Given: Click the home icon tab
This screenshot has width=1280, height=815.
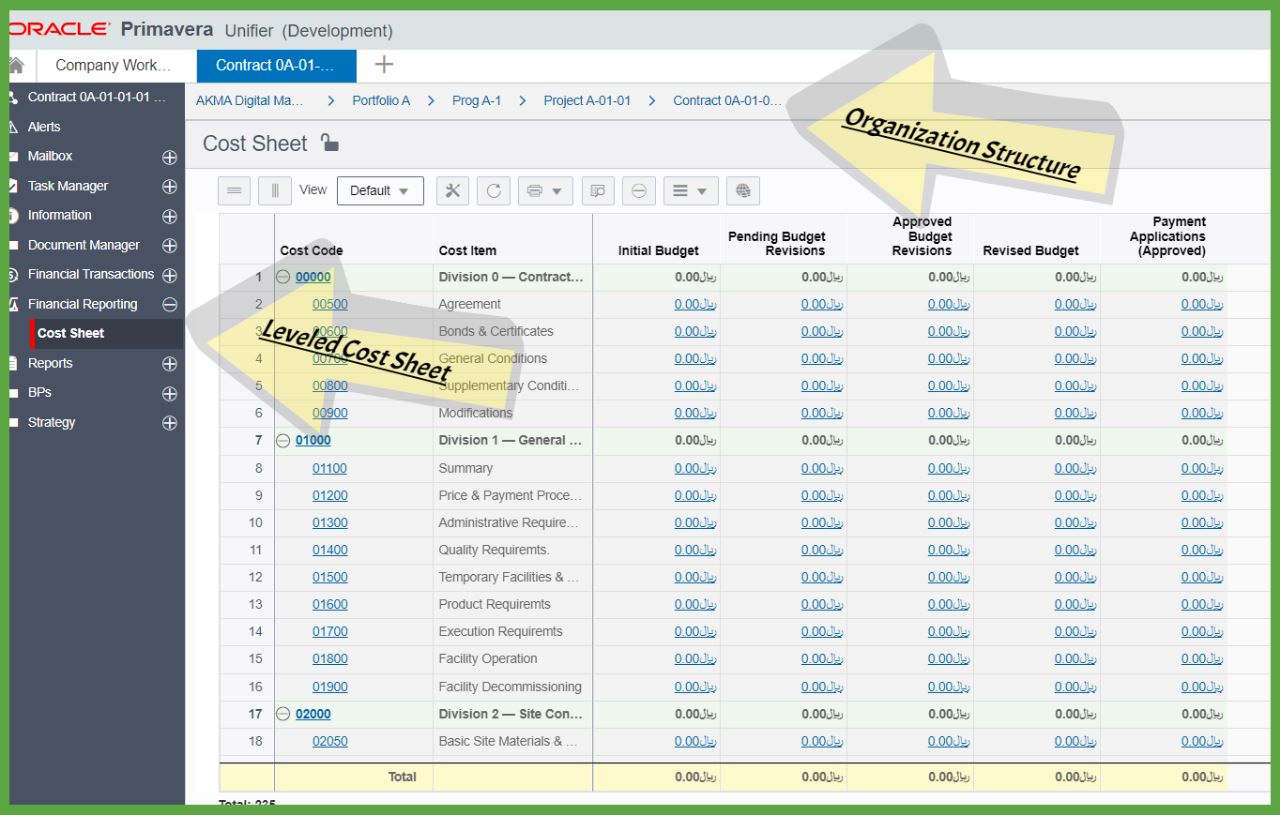Looking at the screenshot, I should [16, 65].
